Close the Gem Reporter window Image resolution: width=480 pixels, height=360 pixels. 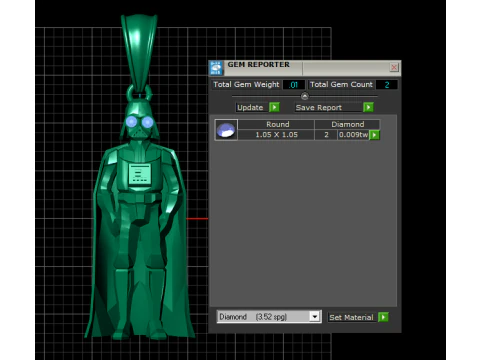point(394,67)
